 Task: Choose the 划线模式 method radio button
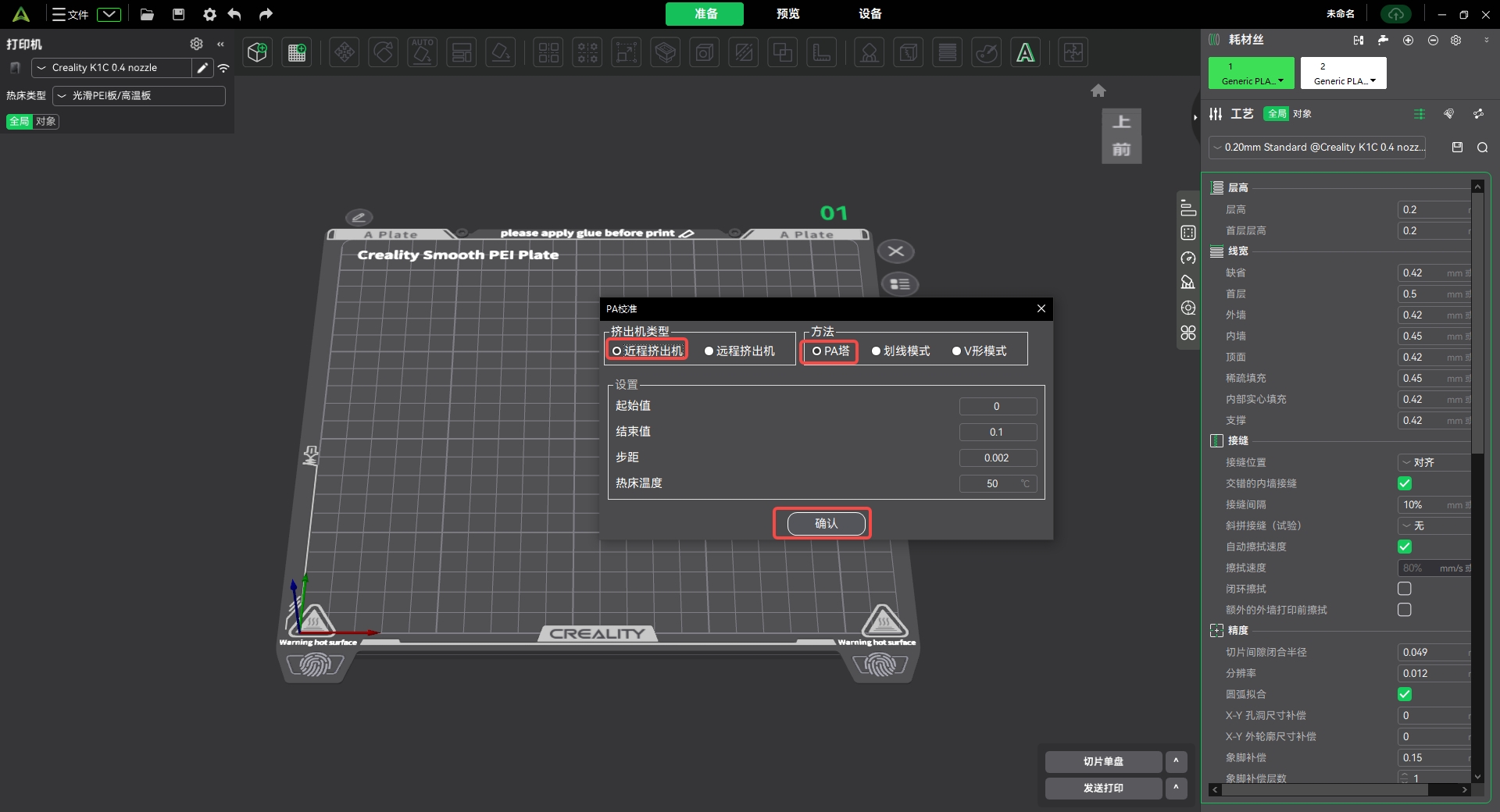877,351
